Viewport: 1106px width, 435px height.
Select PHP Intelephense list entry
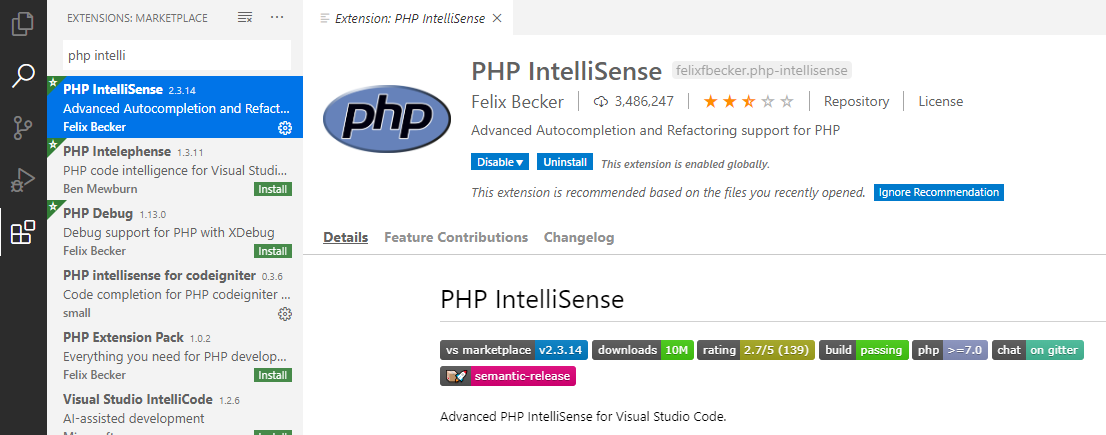[x=175, y=169]
